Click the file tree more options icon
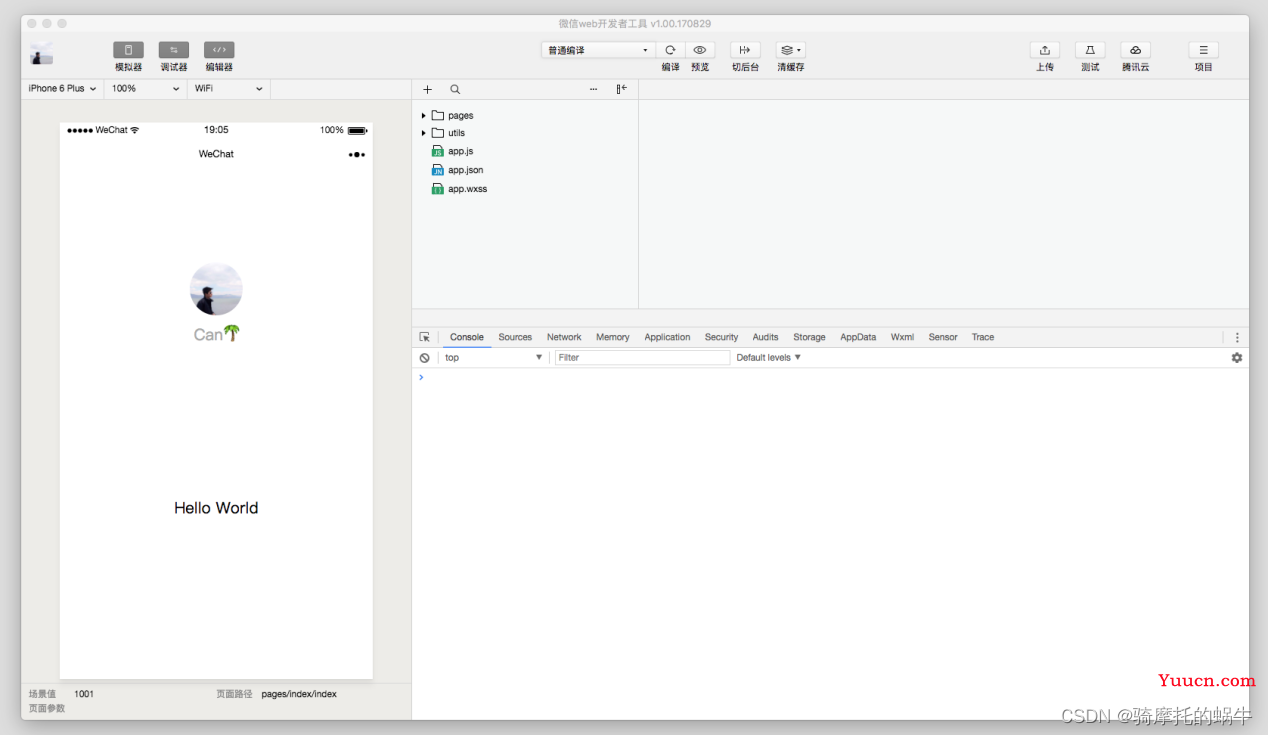The image size is (1268, 735). pyautogui.click(x=593, y=89)
